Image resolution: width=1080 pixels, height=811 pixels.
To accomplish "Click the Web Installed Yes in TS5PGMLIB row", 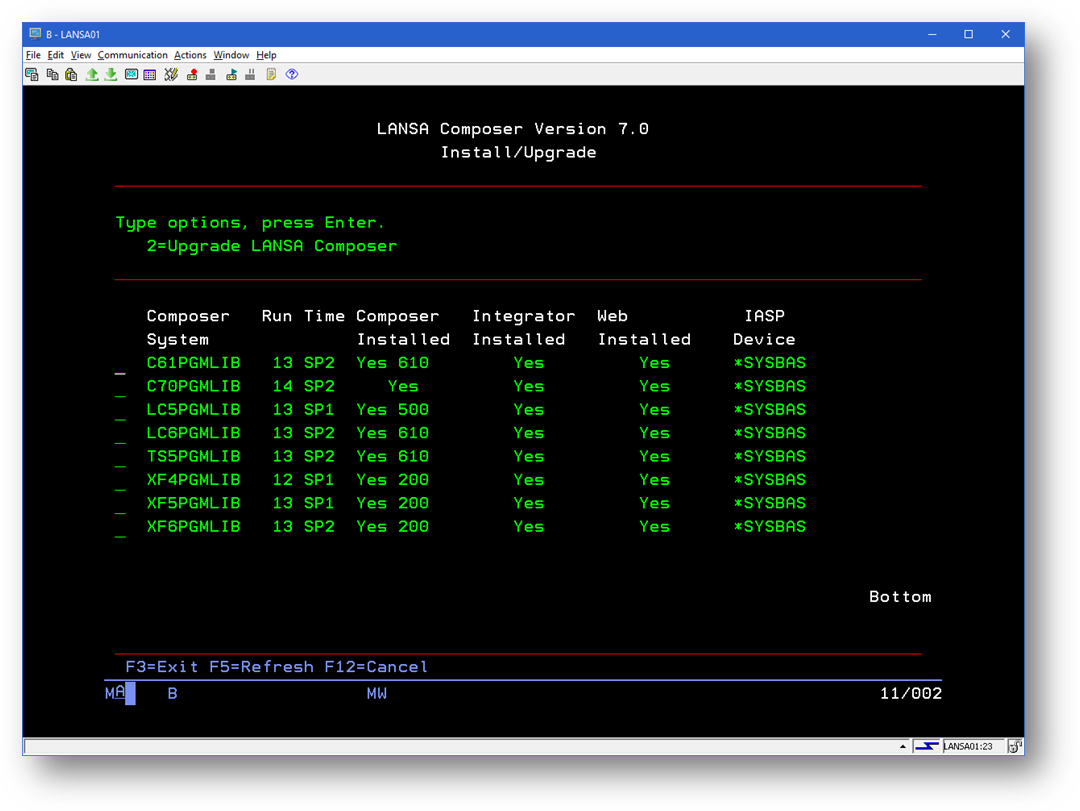I will 654,456.
